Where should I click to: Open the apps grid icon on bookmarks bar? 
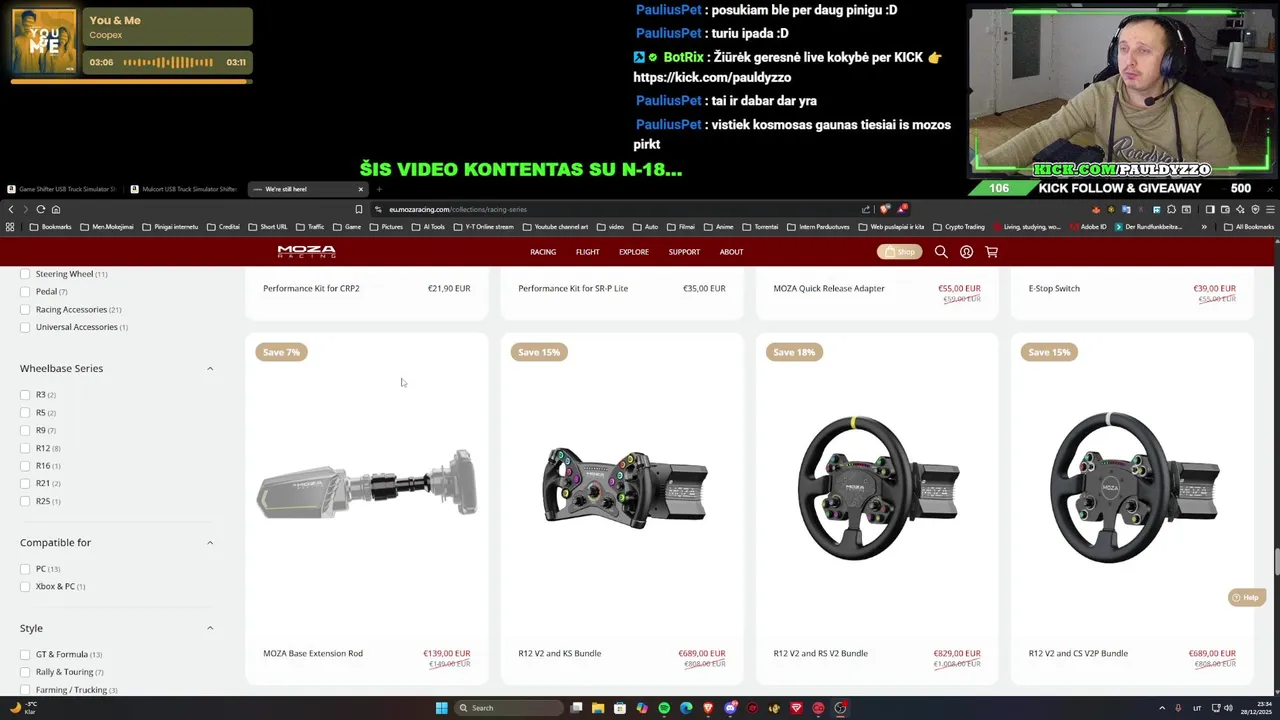pyautogui.click(x=10, y=227)
